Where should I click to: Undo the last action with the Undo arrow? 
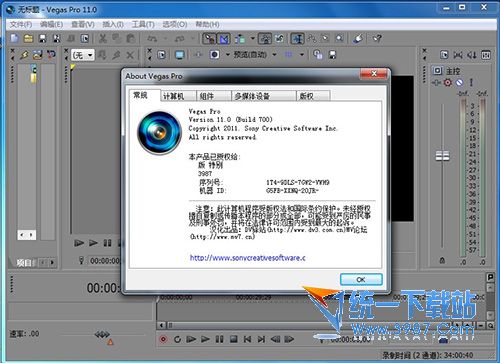(152, 39)
